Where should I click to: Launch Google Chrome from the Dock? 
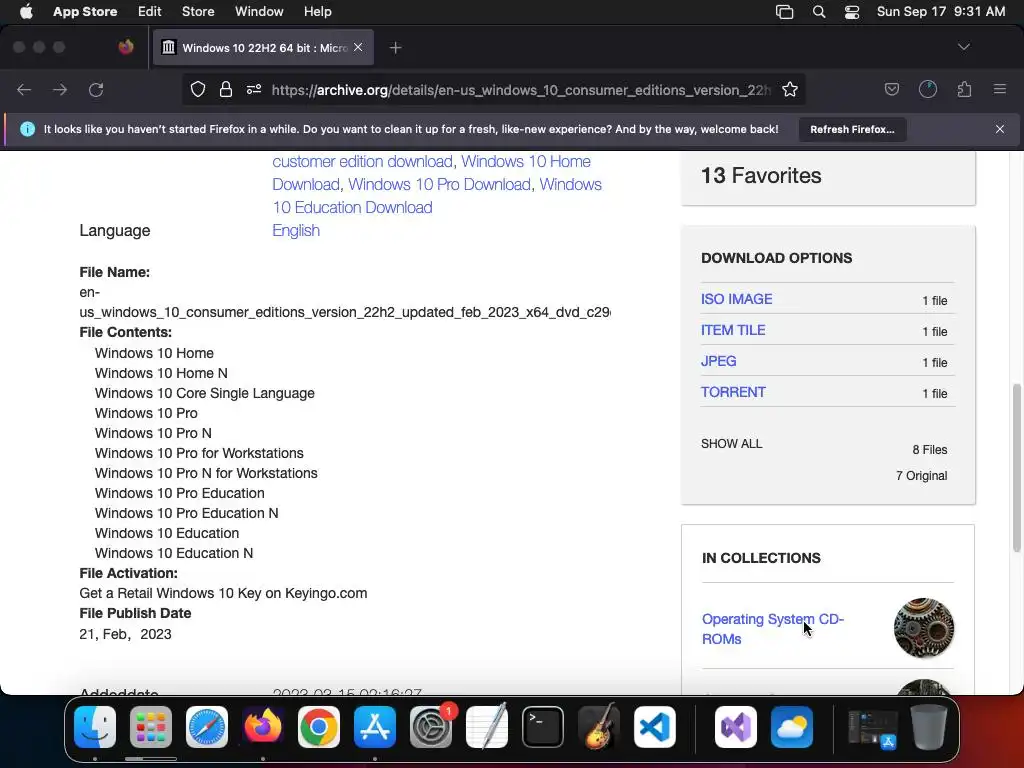point(319,726)
